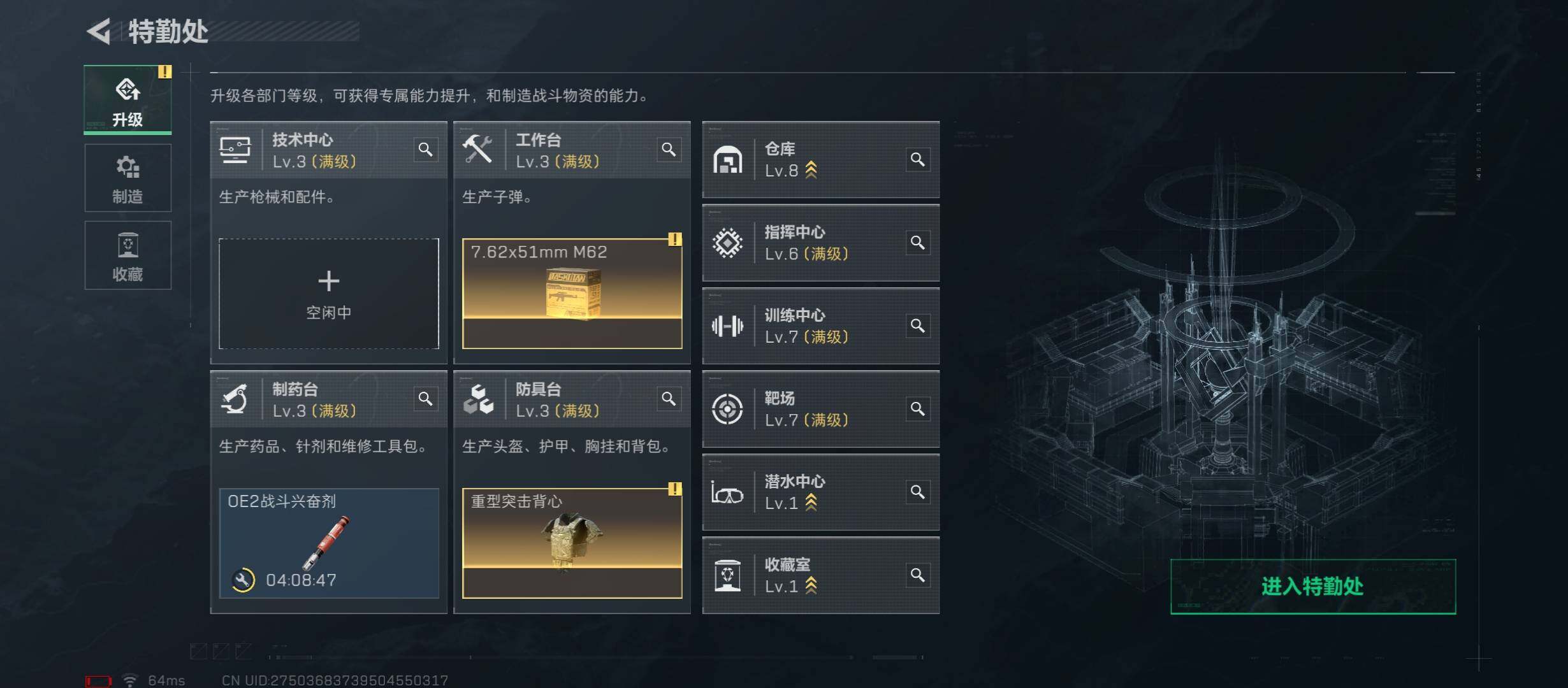Switch to the 制造 tab
The height and width of the screenshot is (688, 1568).
tap(127, 178)
